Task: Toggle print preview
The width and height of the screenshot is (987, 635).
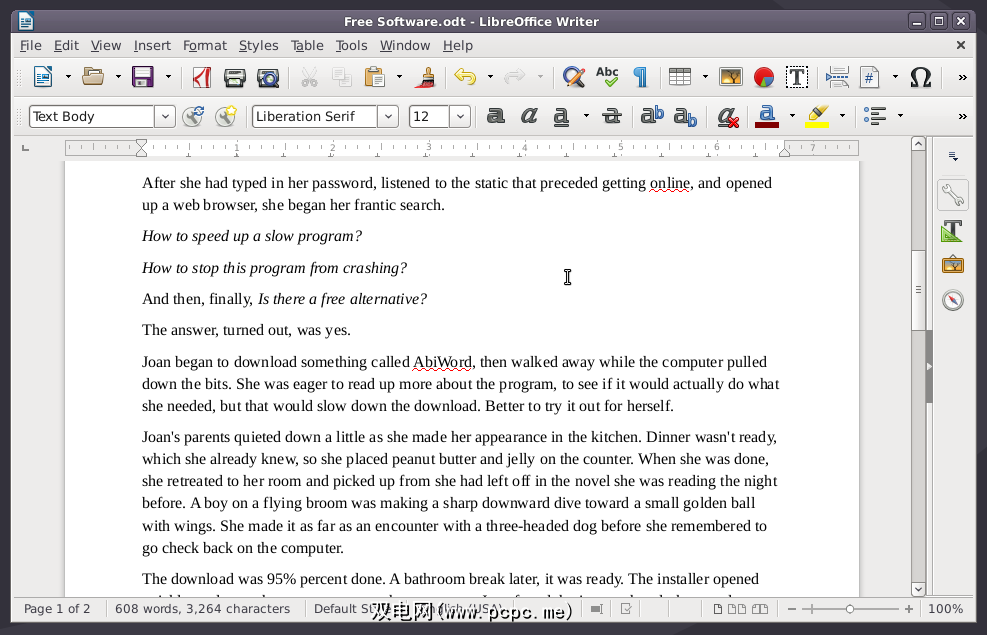Action: (268, 77)
